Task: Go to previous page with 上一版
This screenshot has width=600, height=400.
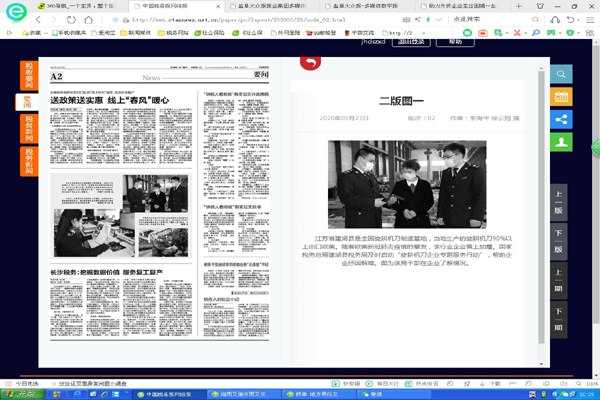Action: (x=559, y=202)
